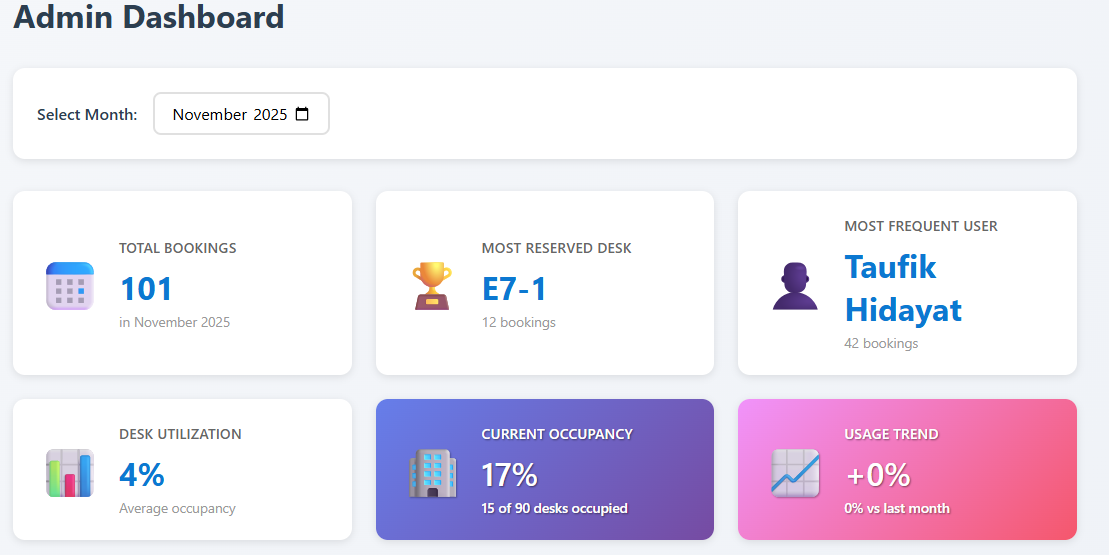The height and width of the screenshot is (555, 1109).
Task: Click the 17% current occupancy value
Action: pos(509,474)
